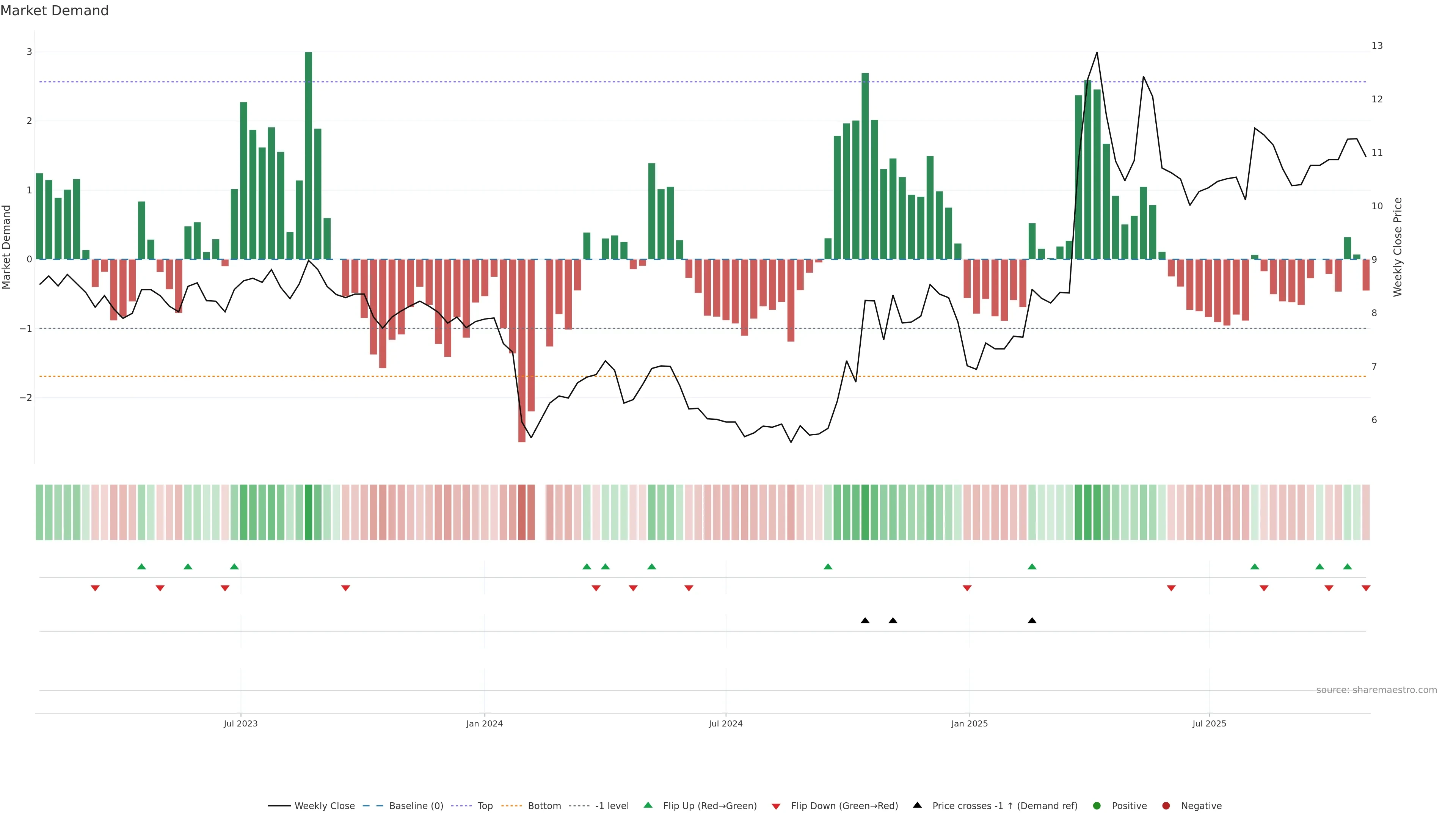The image size is (1456, 819).
Task: Click the leftmost green flip-up triangle marker
Action: (142, 566)
